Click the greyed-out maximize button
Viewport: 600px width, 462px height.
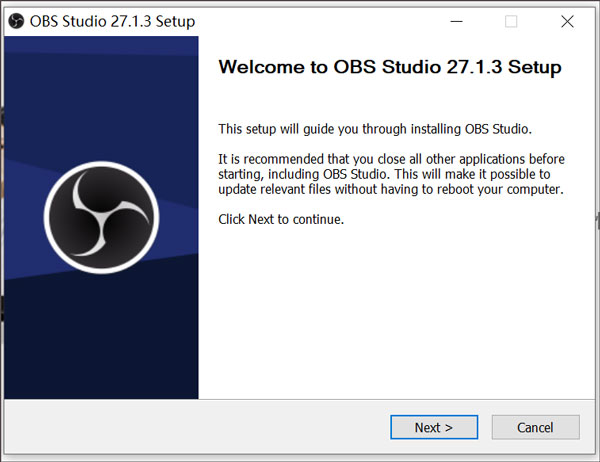pos(511,21)
